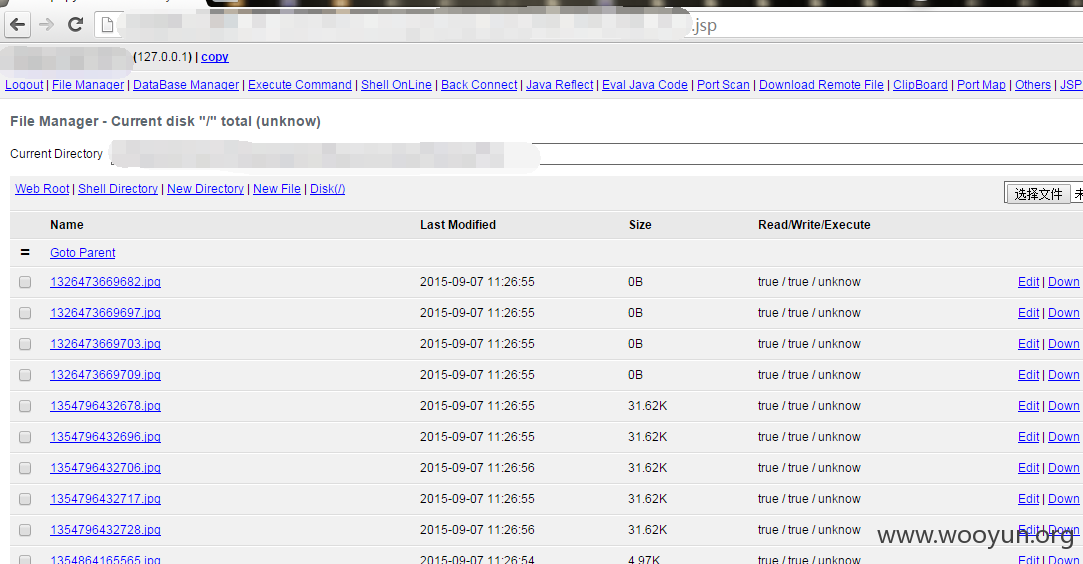Screen dimensions: 1083x564
Task: Open file 1354796432696.jpg
Action: coord(105,437)
